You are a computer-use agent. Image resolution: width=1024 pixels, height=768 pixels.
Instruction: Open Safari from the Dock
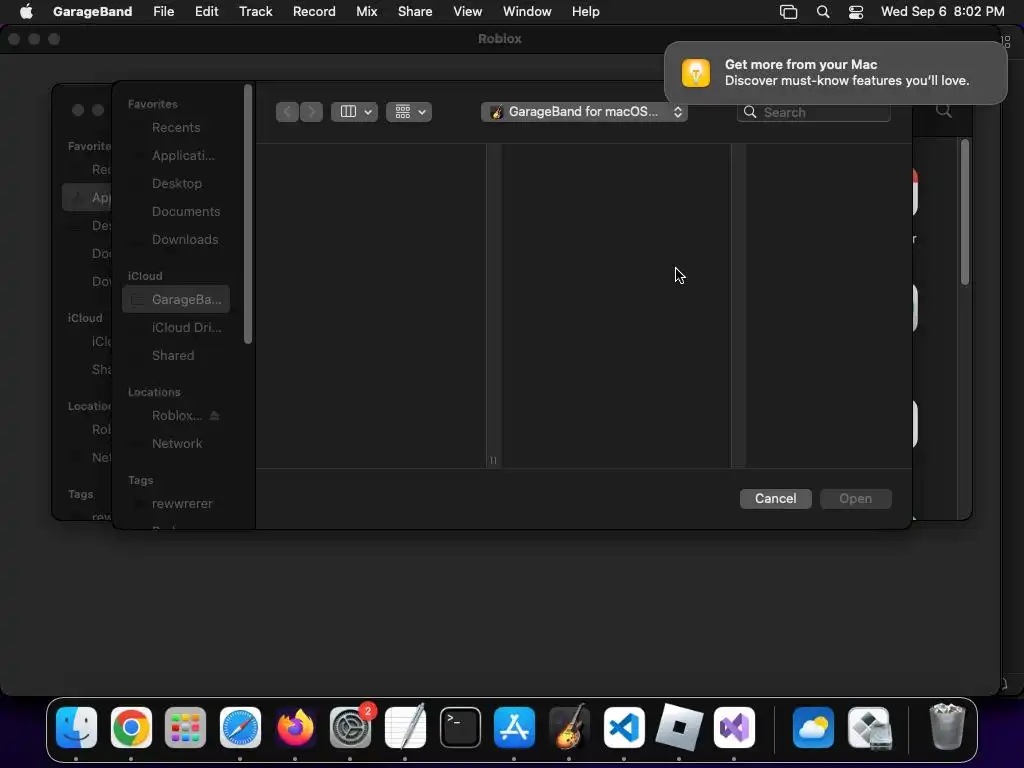pos(240,727)
